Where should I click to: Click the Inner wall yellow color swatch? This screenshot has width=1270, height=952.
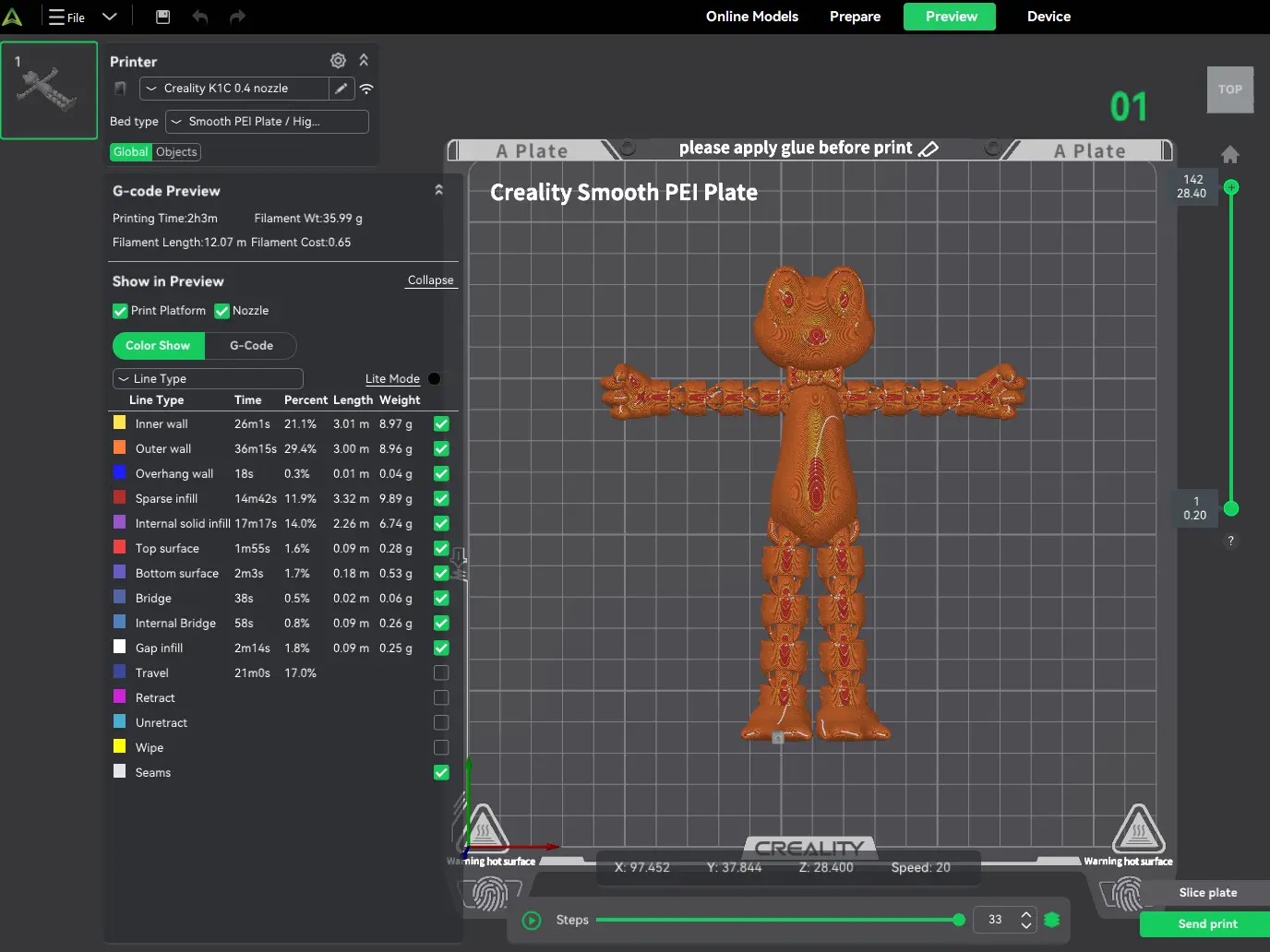pyautogui.click(x=119, y=422)
